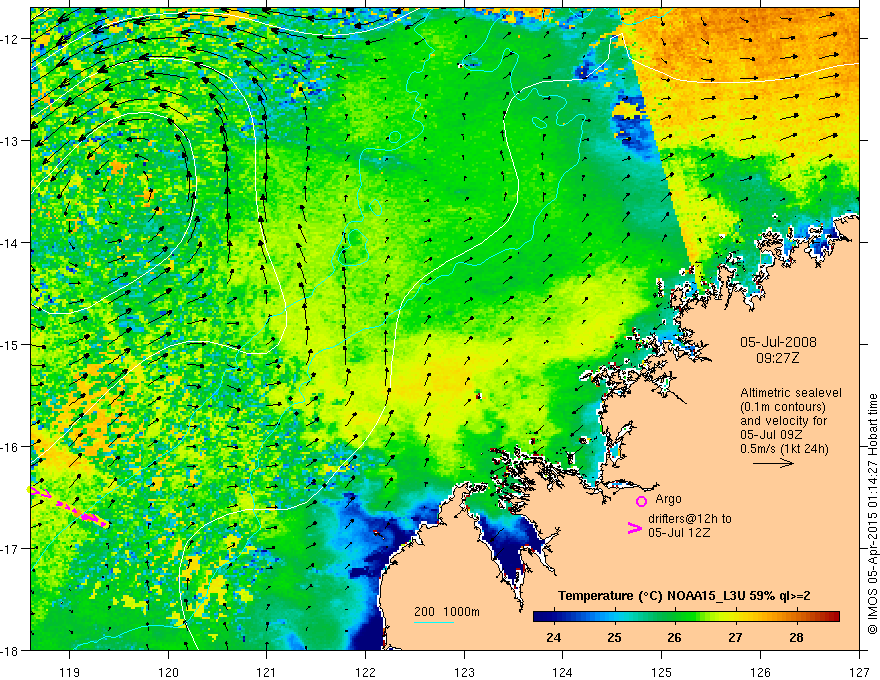Viewport: 880px width, 680px height.
Task: Click the longitude axis label '122'
Action: click(x=365, y=672)
